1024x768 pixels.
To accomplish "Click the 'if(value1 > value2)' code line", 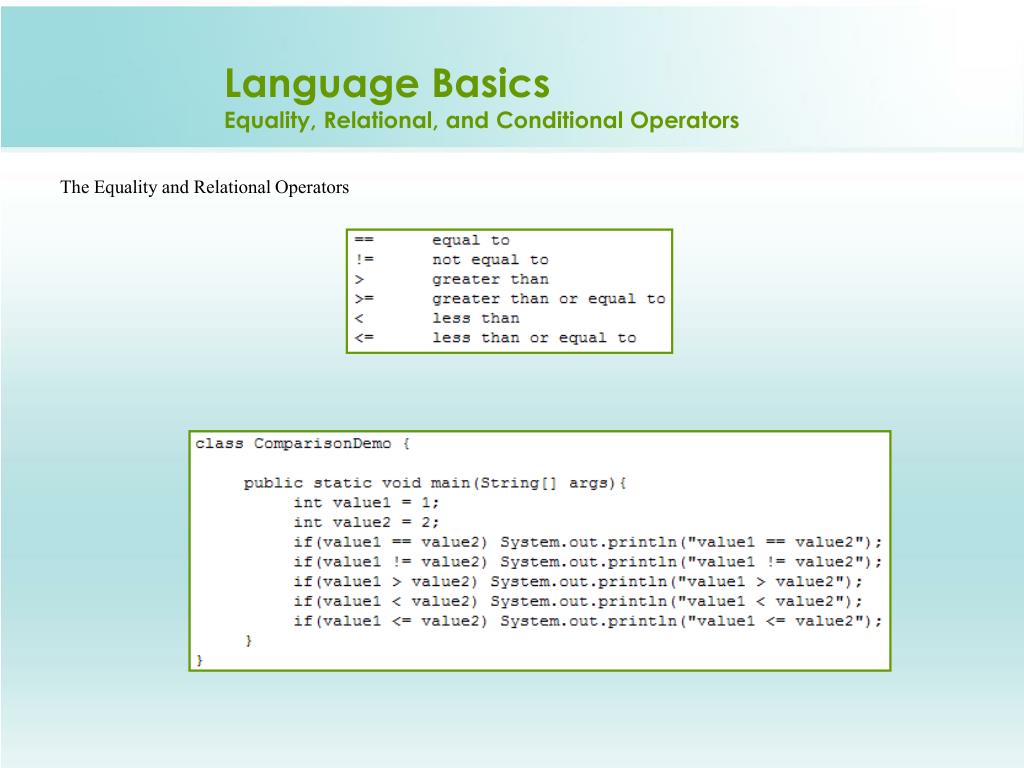I will pyautogui.click(x=578, y=582).
